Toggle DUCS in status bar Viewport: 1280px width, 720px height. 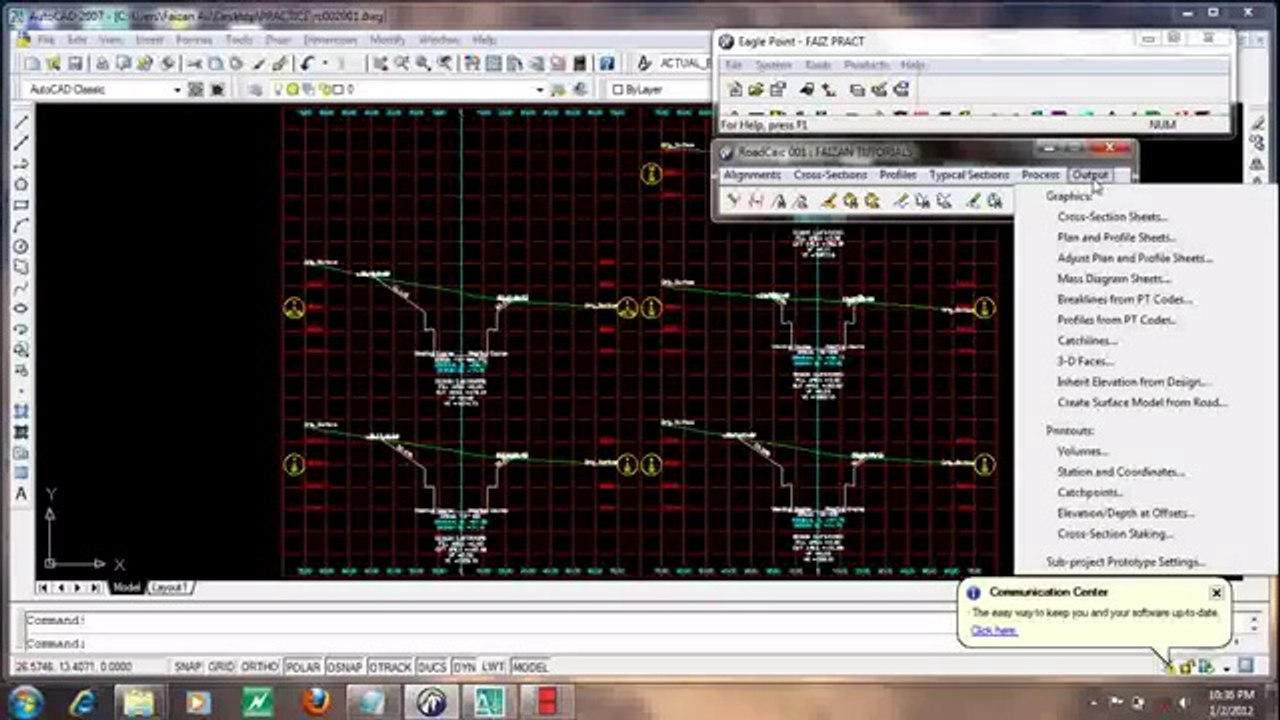(x=432, y=667)
